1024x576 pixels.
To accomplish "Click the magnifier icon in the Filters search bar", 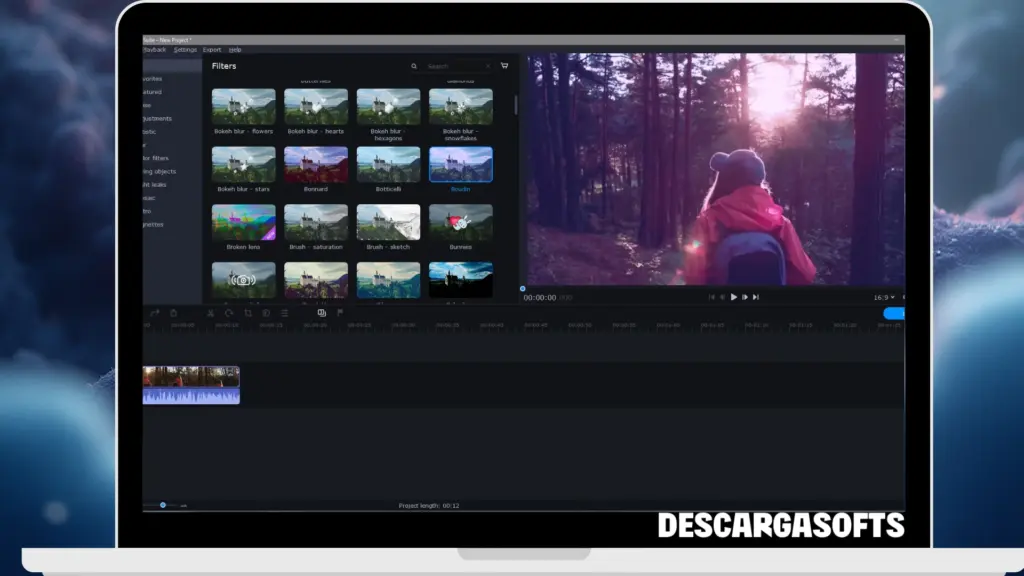I will (414, 66).
